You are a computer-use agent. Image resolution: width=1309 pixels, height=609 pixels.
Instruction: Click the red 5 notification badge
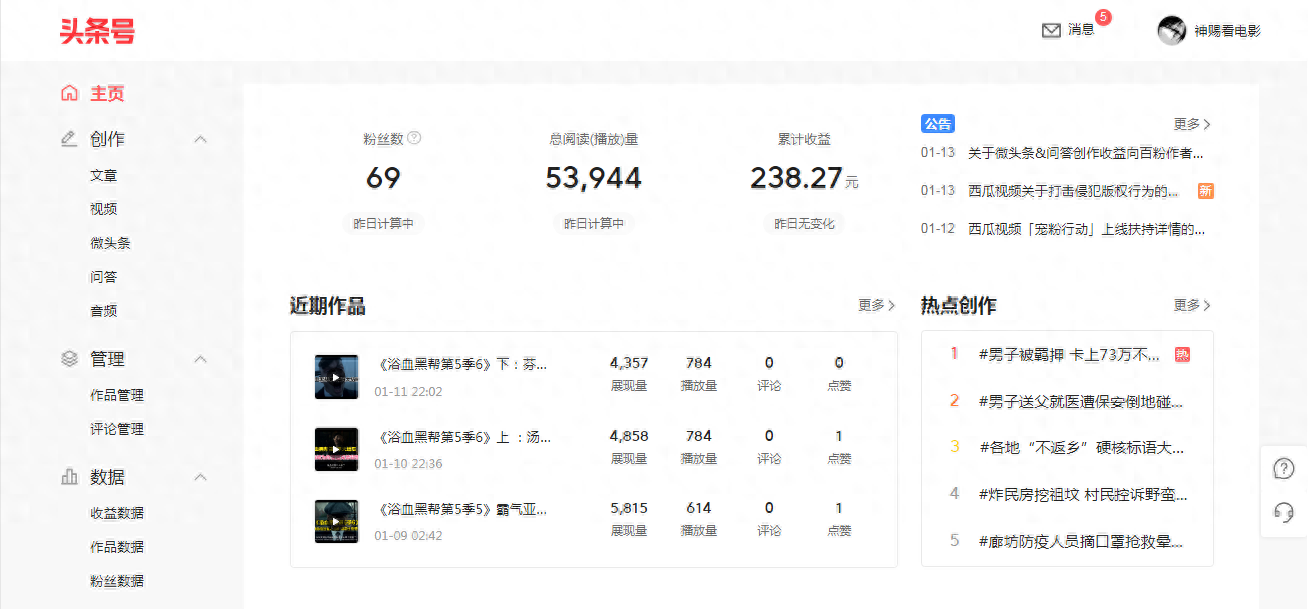tap(1103, 17)
